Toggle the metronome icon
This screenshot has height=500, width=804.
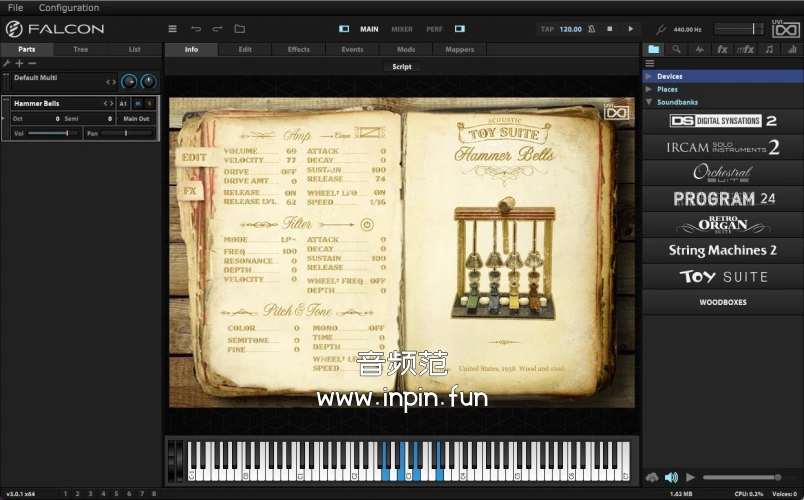coord(589,29)
